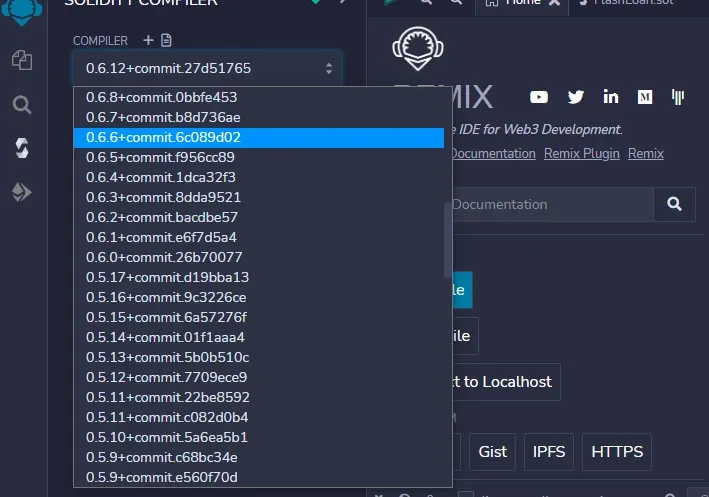709x497 pixels.
Task: Choose version 0.6.0+commit.26b70077
Action: [x=259, y=257]
